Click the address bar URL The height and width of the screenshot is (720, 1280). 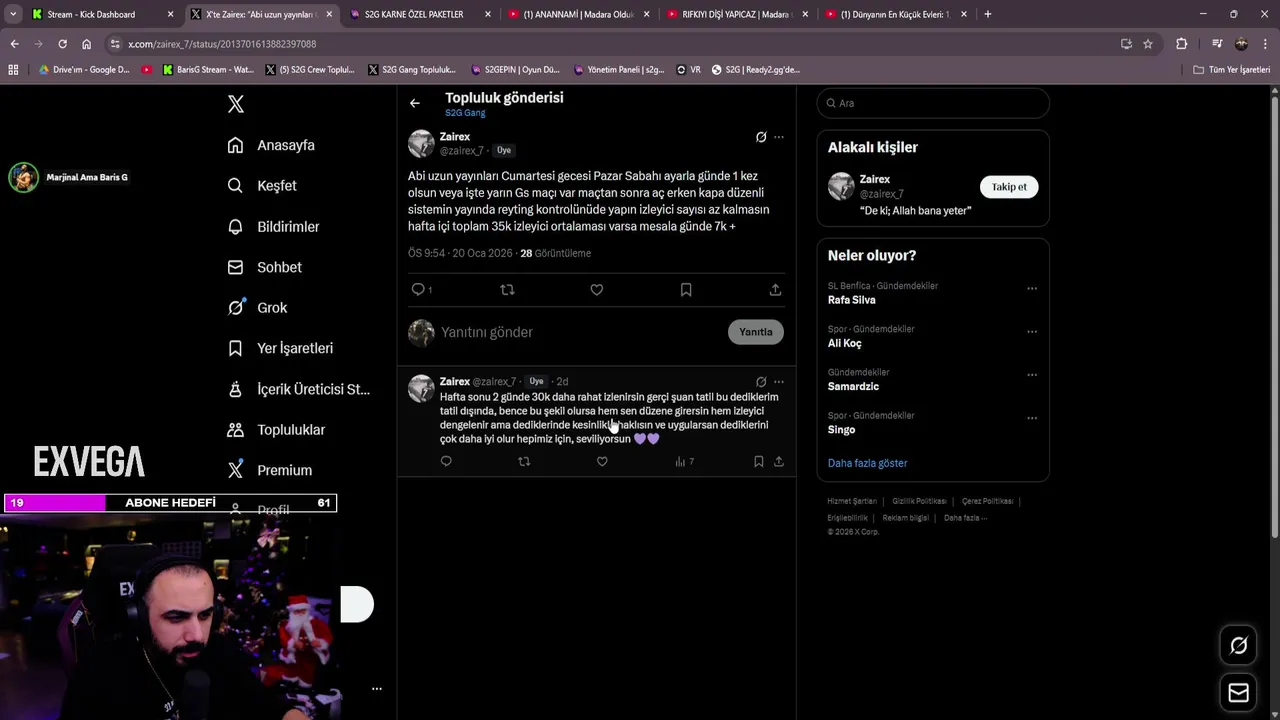tap(222, 44)
